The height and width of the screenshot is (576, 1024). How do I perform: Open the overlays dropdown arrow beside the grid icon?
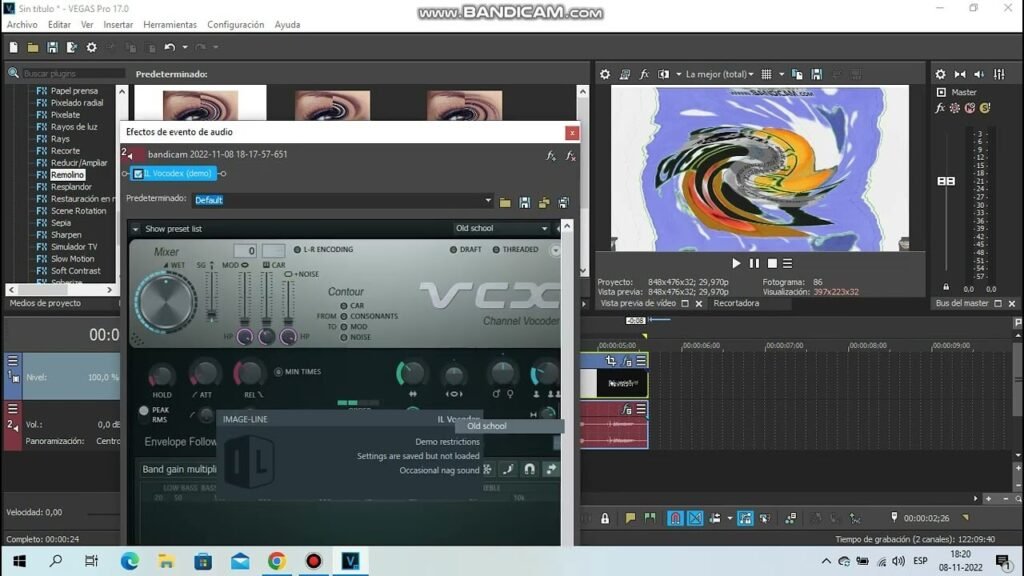(781, 74)
